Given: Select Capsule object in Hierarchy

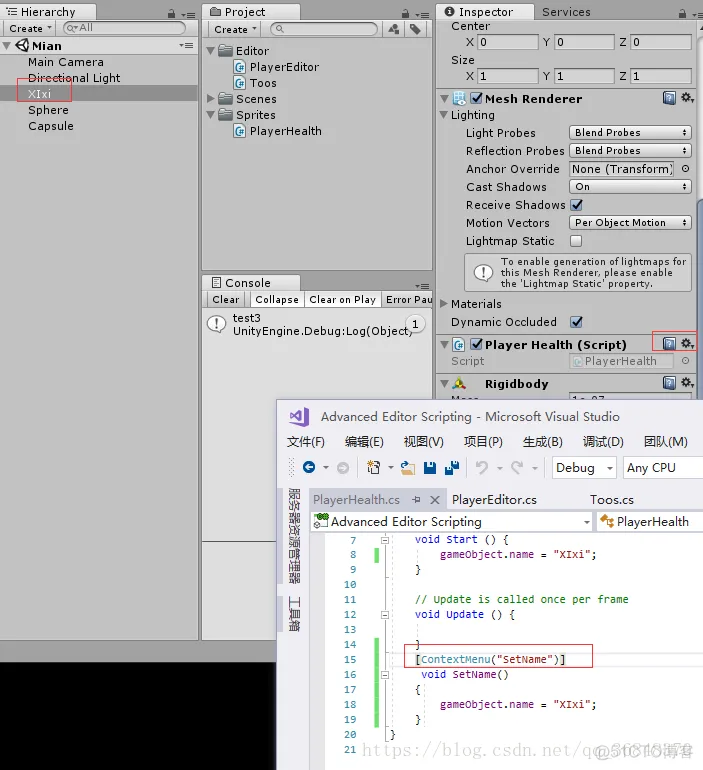Looking at the screenshot, I should coord(51,126).
